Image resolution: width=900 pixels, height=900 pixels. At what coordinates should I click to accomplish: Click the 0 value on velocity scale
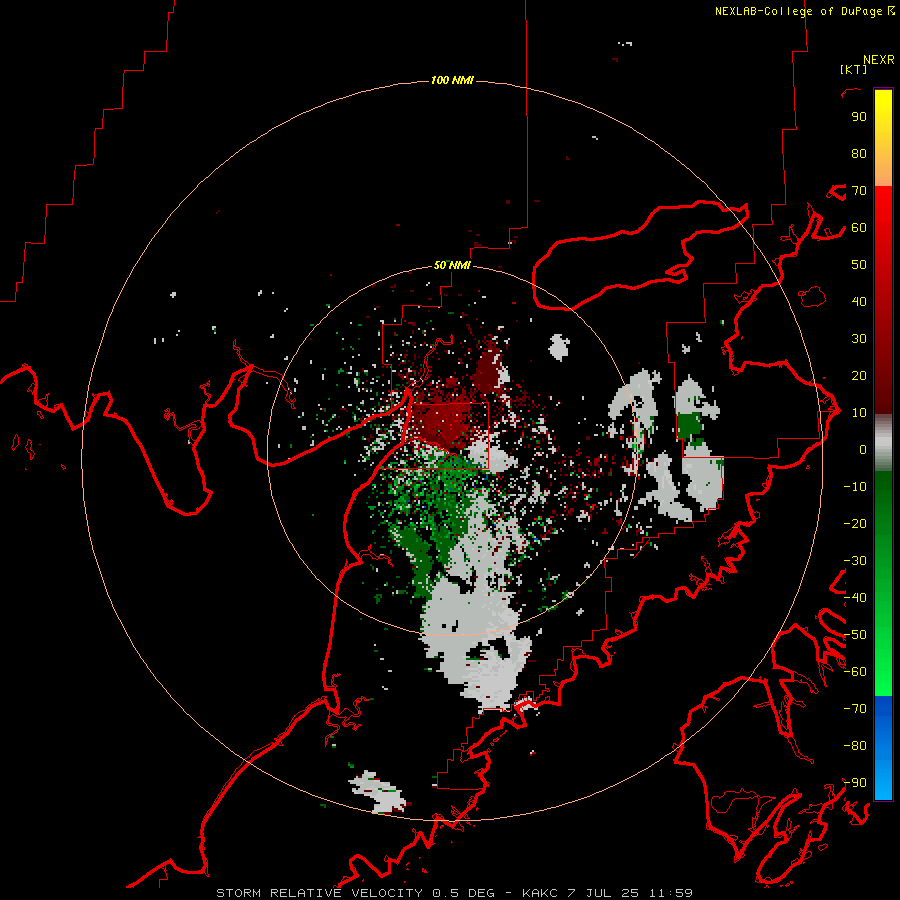tap(863, 450)
